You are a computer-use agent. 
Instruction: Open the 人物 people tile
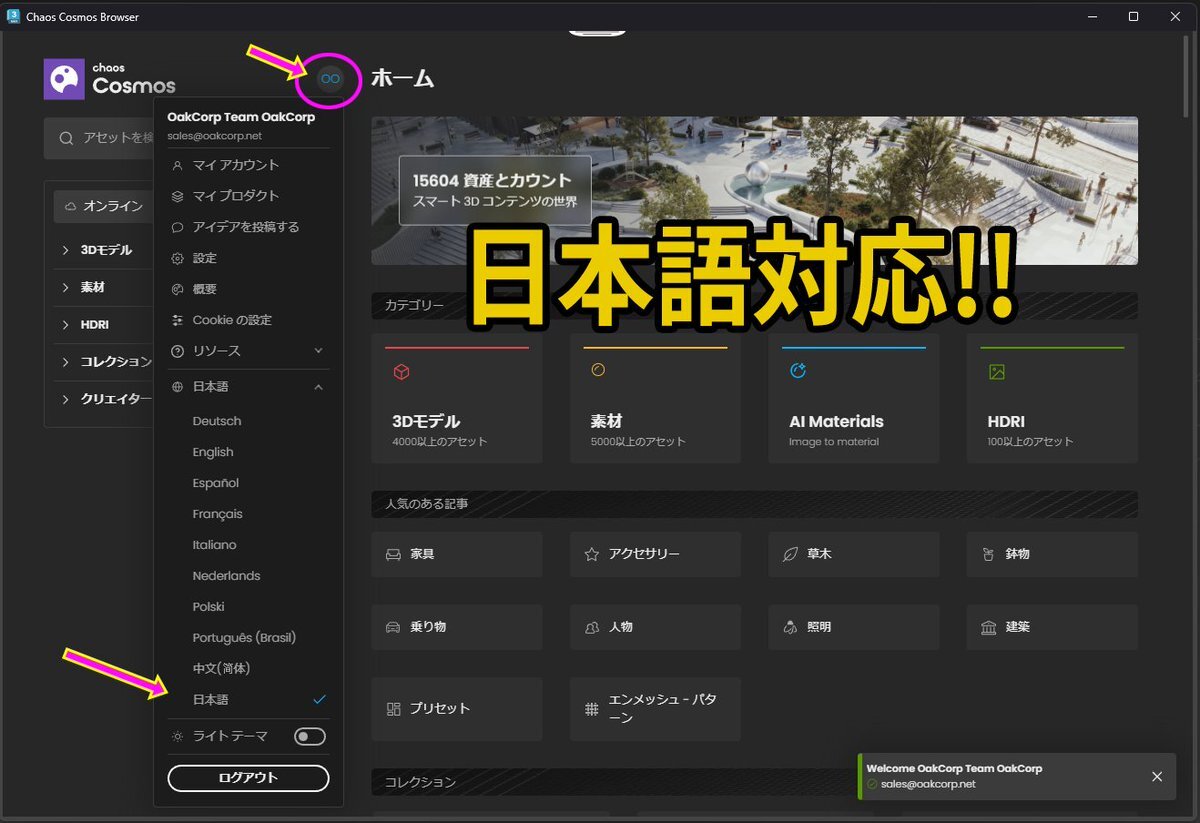(x=655, y=627)
